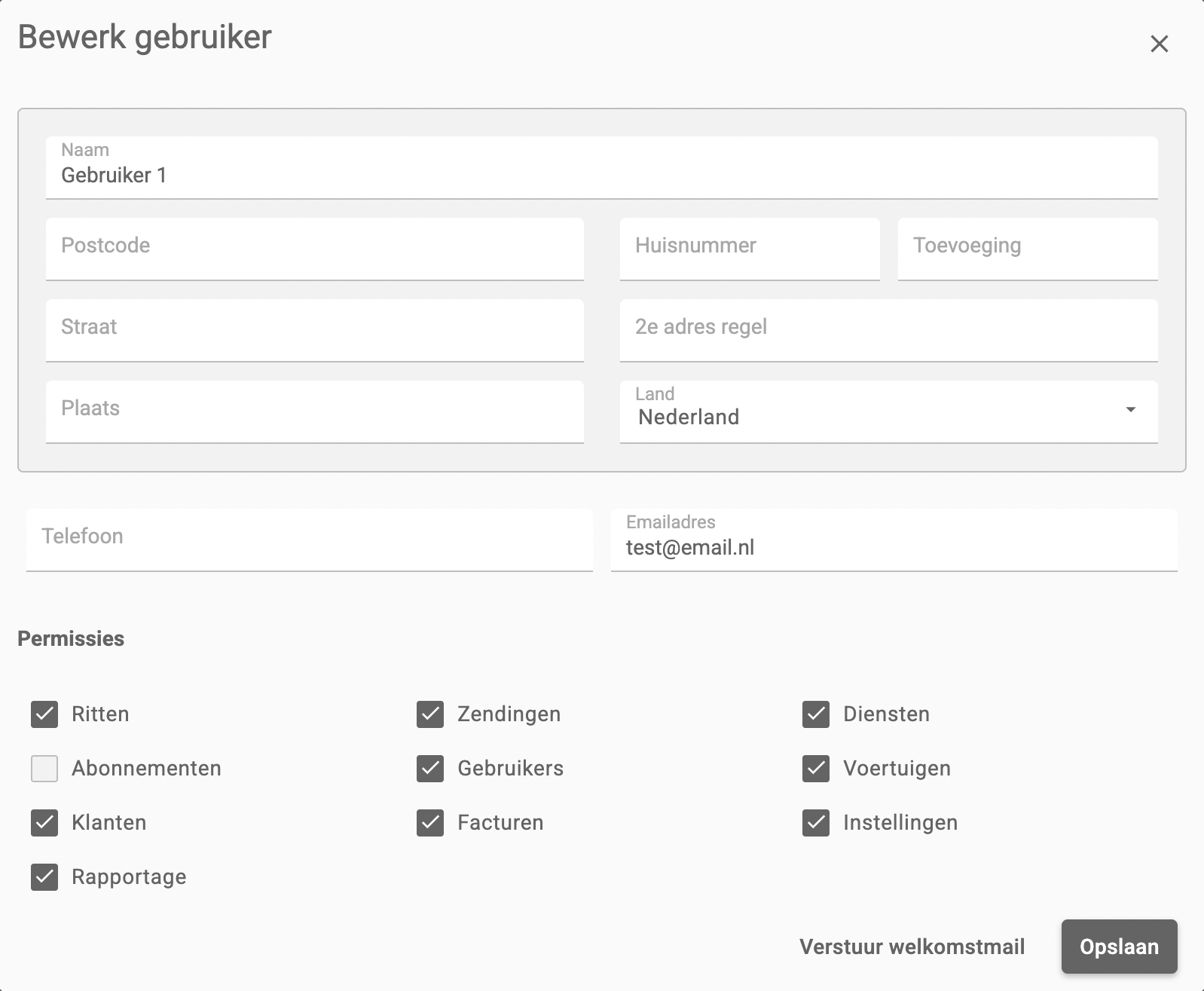The image size is (1204, 991).
Task: Toggle the Rapportage checkbox
Action: point(44,876)
